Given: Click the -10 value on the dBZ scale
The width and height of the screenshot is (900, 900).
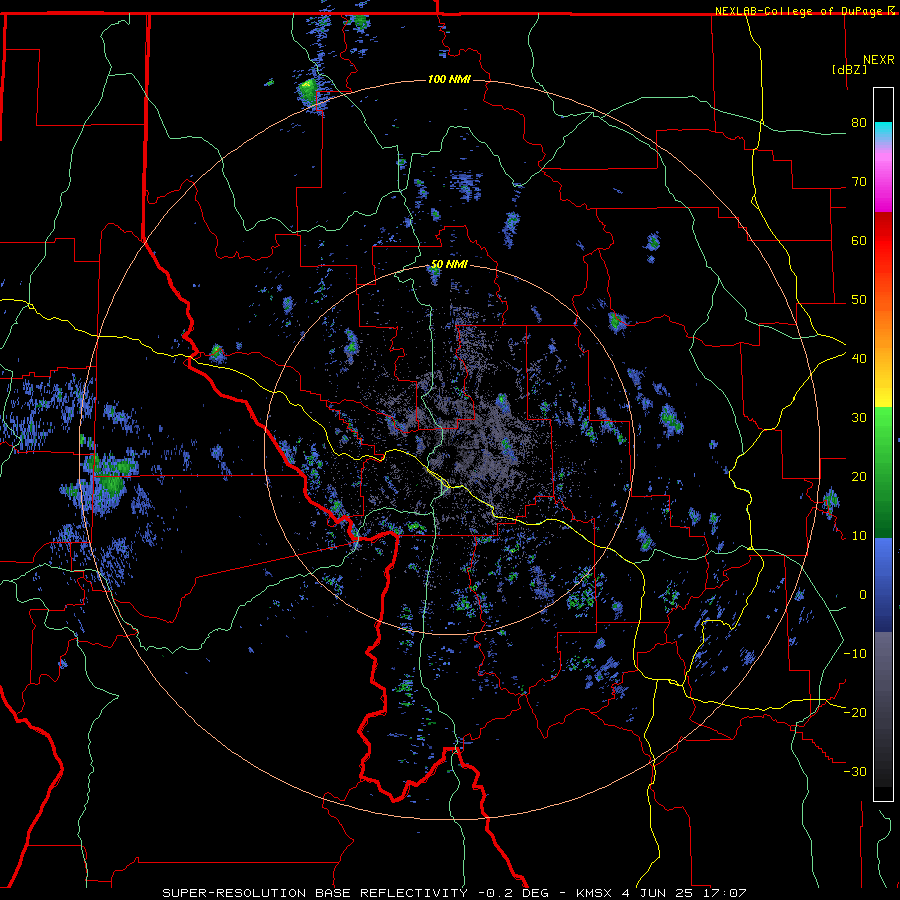Looking at the screenshot, I should coord(855,654).
